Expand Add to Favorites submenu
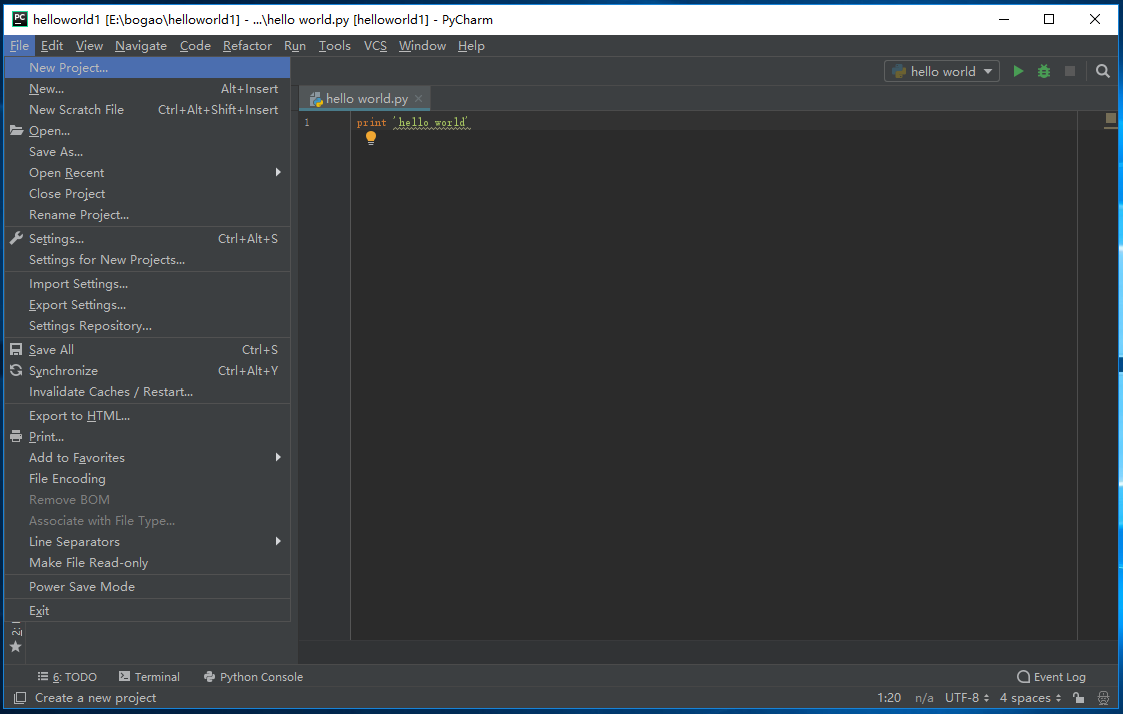 click(148, 458)
